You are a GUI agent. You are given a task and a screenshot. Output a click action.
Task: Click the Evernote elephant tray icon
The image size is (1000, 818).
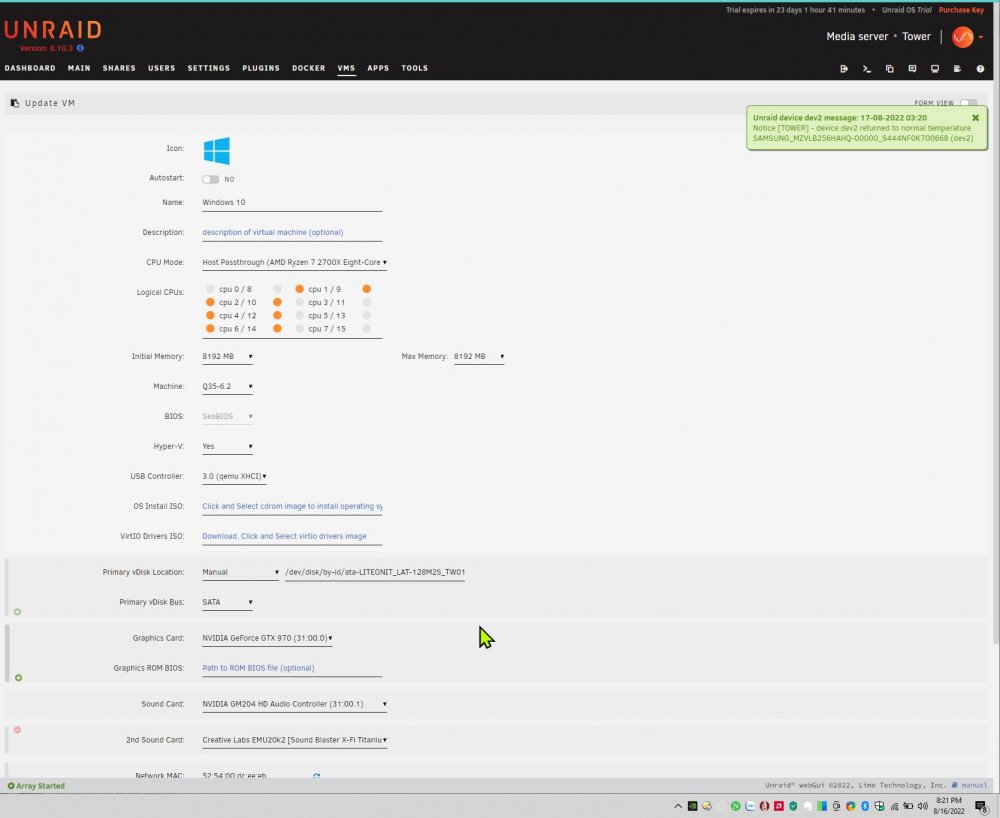[x=807, y=806]
